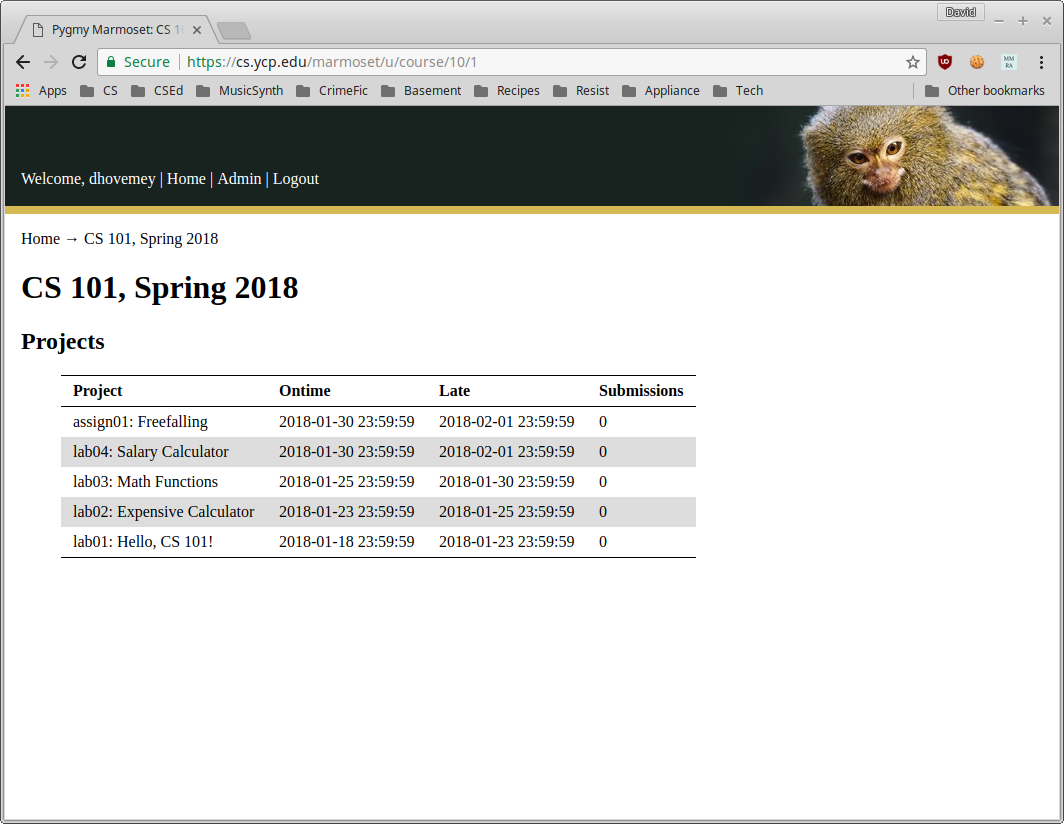1064x824 pixels.
Task: Open the Apps grid shortcut
Action: tap(41, 90)
